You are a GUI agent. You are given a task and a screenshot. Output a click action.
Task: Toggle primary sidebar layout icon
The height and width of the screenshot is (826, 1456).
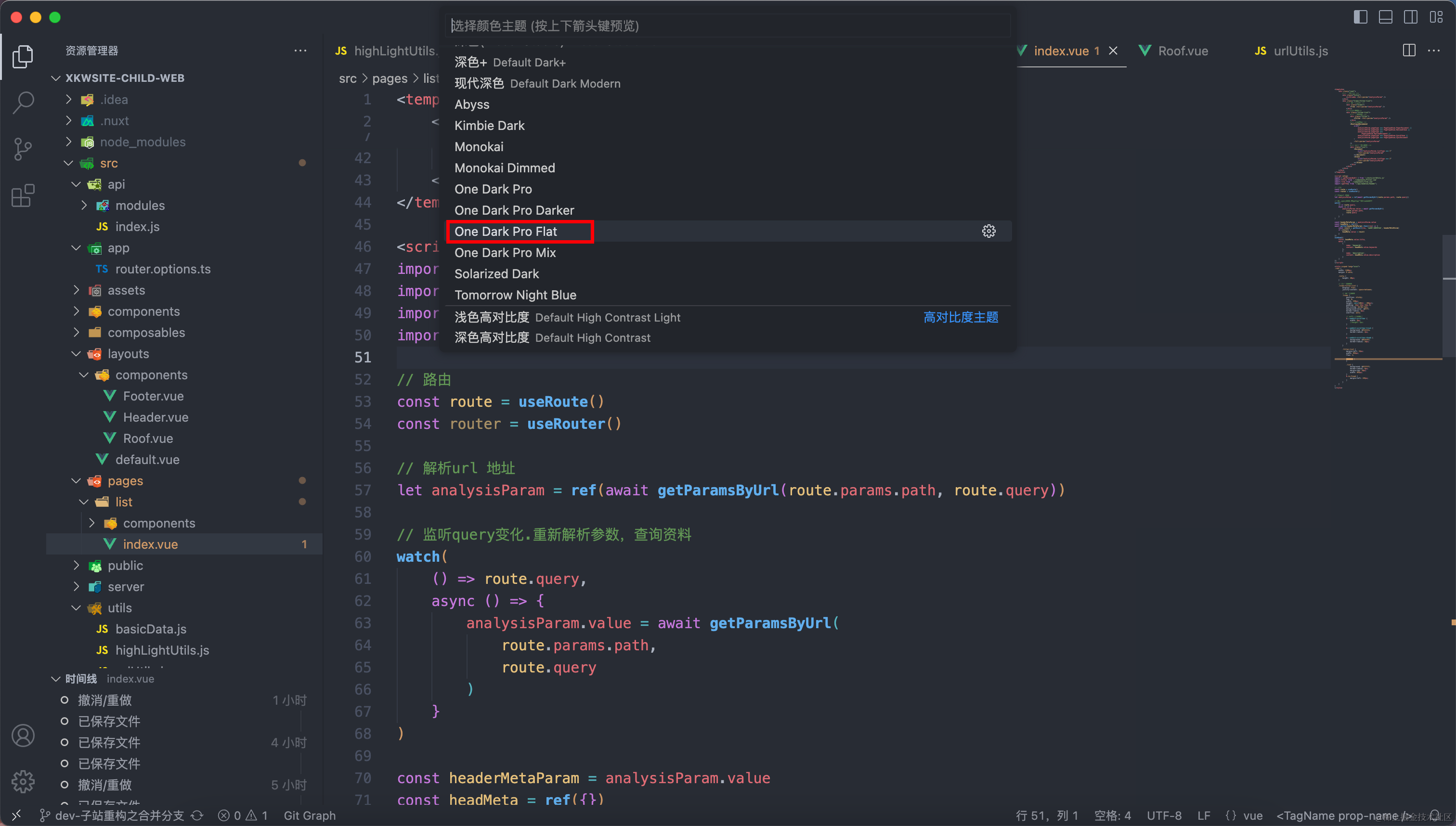click(x=1360, y=17)
